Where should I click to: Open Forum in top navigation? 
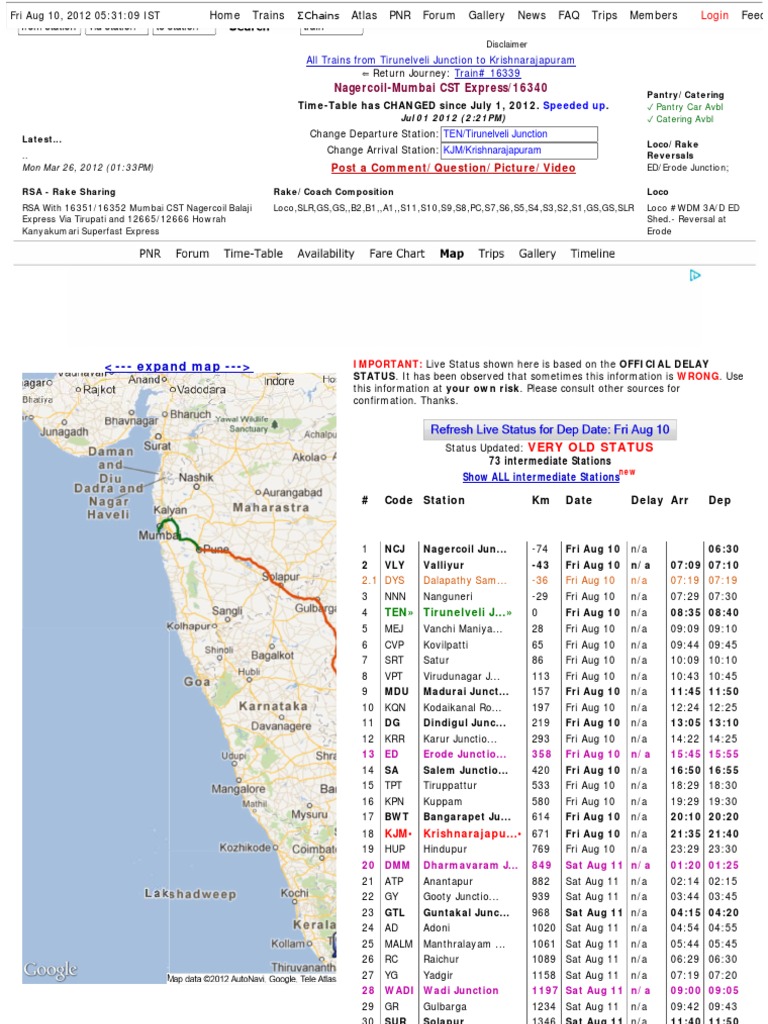point(439,15)
